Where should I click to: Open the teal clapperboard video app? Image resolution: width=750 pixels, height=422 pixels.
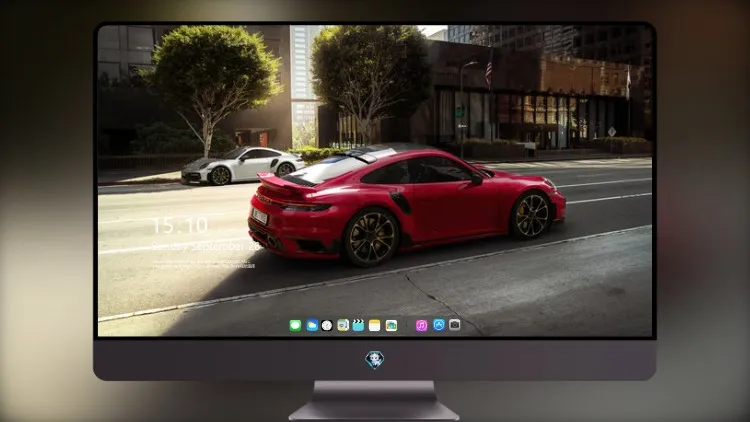[x=358, y=325]
